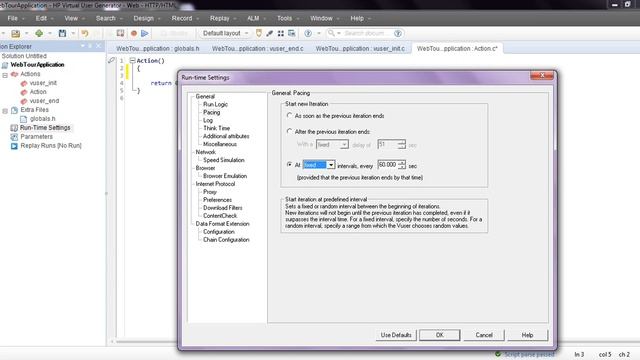Image resolution: width=640 pixels, height=360 pixels.
Task: Click the Help button in Run-time Settings
Action: (x=527, y=335)
